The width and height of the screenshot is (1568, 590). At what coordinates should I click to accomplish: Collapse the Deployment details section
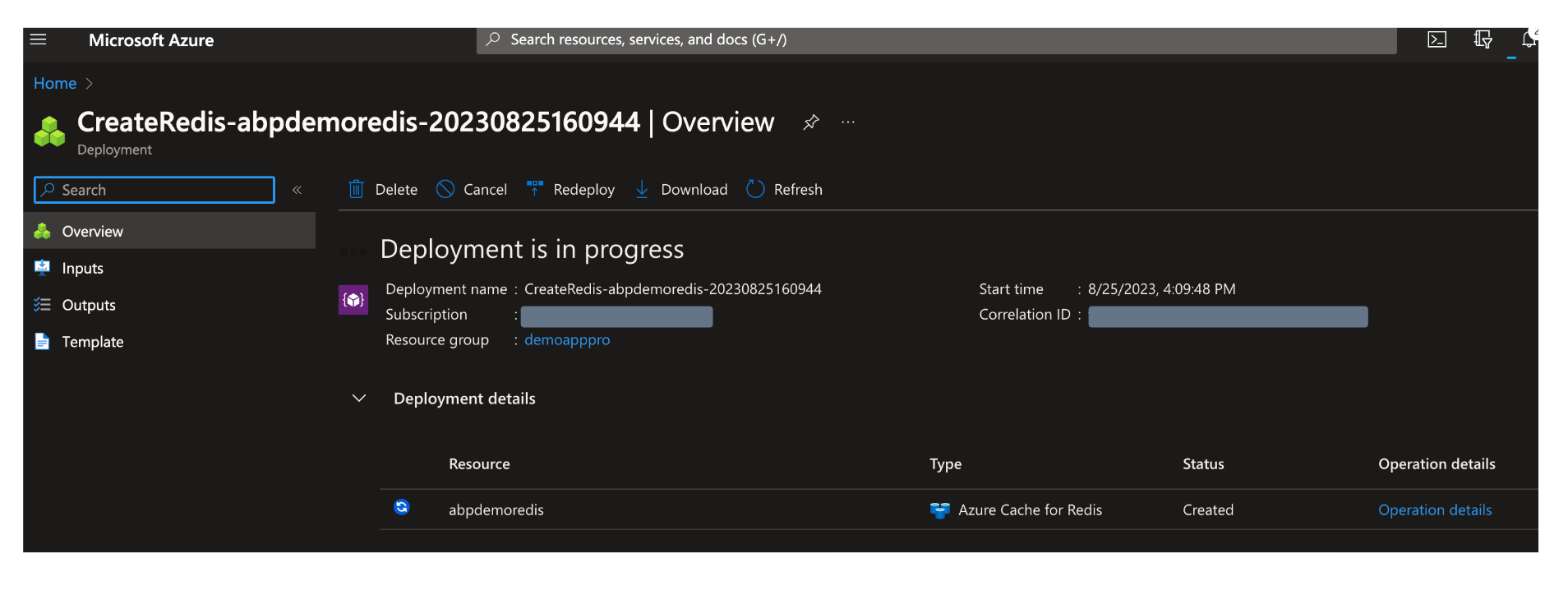(359, 399)
